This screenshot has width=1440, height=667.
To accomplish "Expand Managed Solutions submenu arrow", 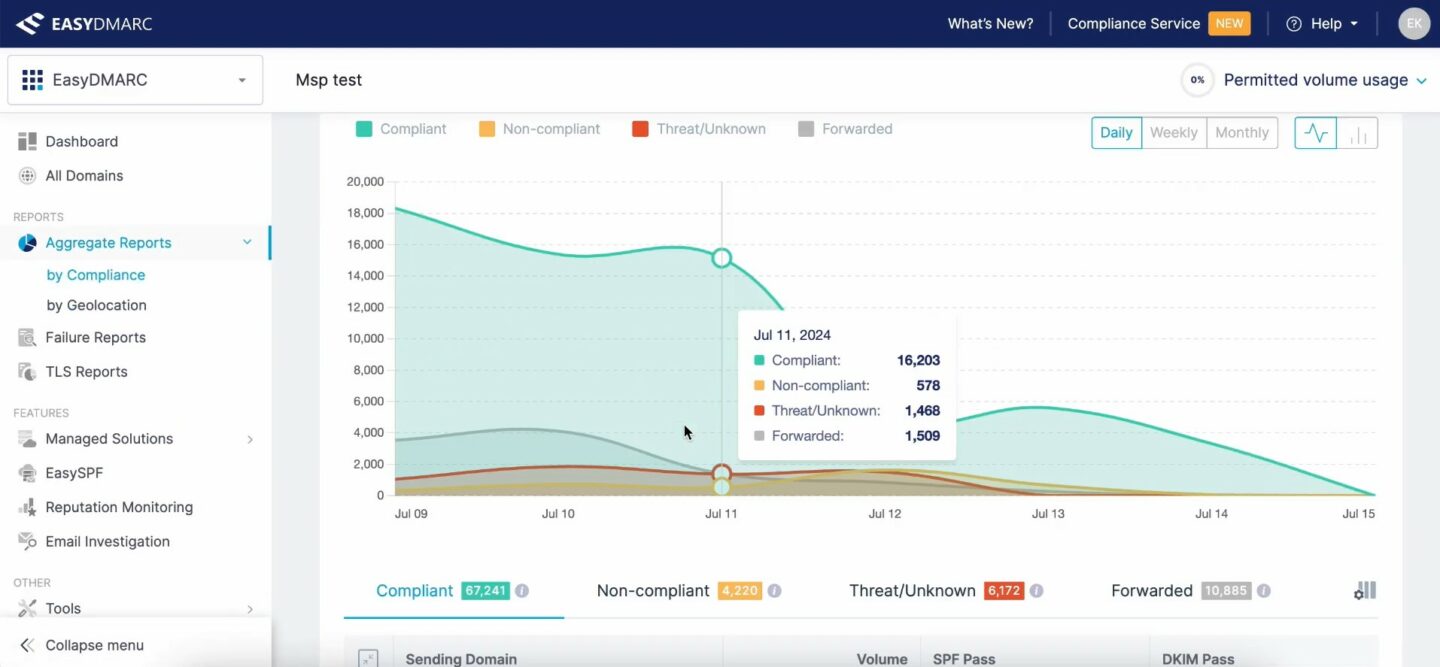I will [250, 439].
